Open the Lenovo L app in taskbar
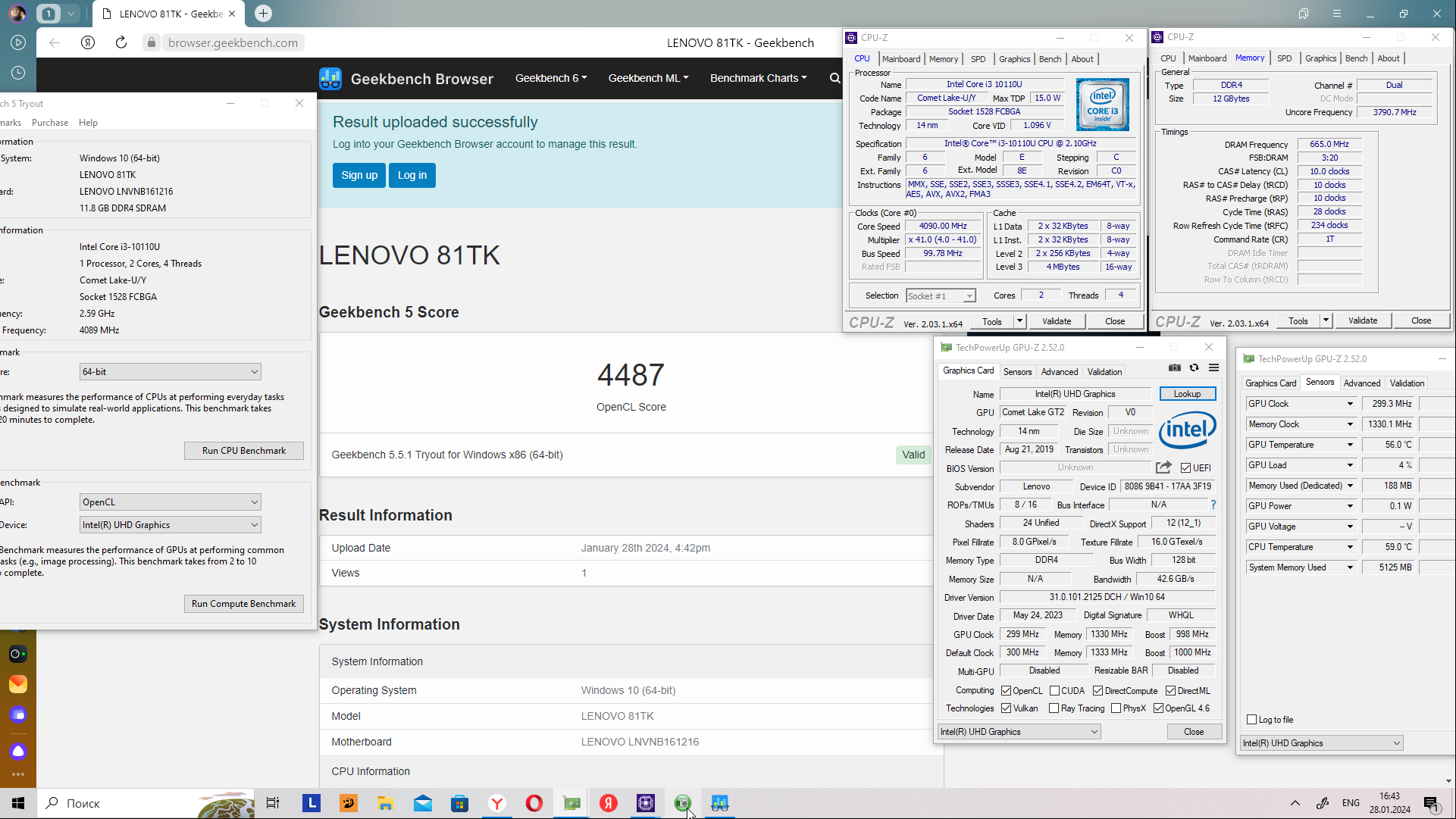The width and height of the screenshot is (1456, 819). tap(312, 803)
